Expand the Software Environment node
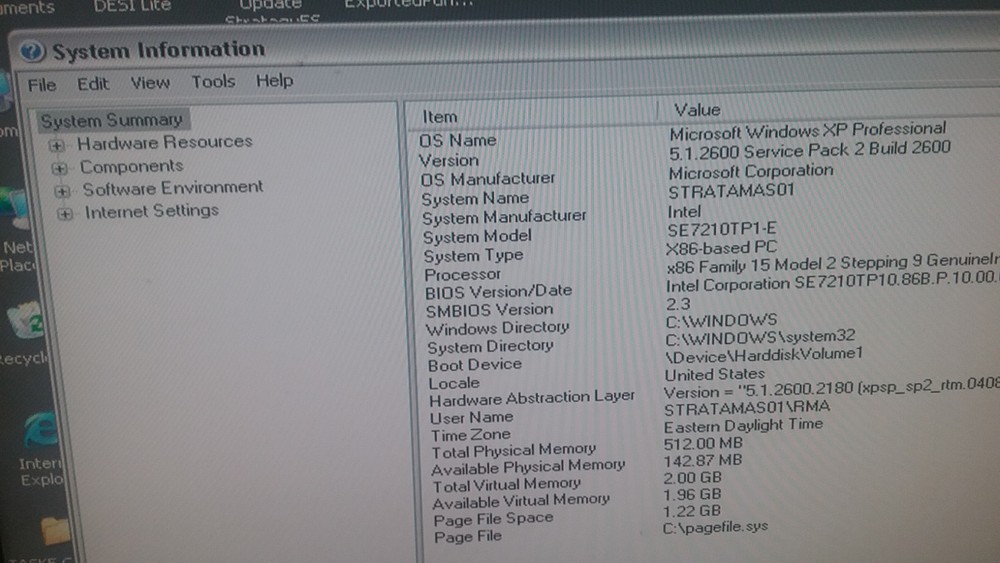 click(62, 191)
